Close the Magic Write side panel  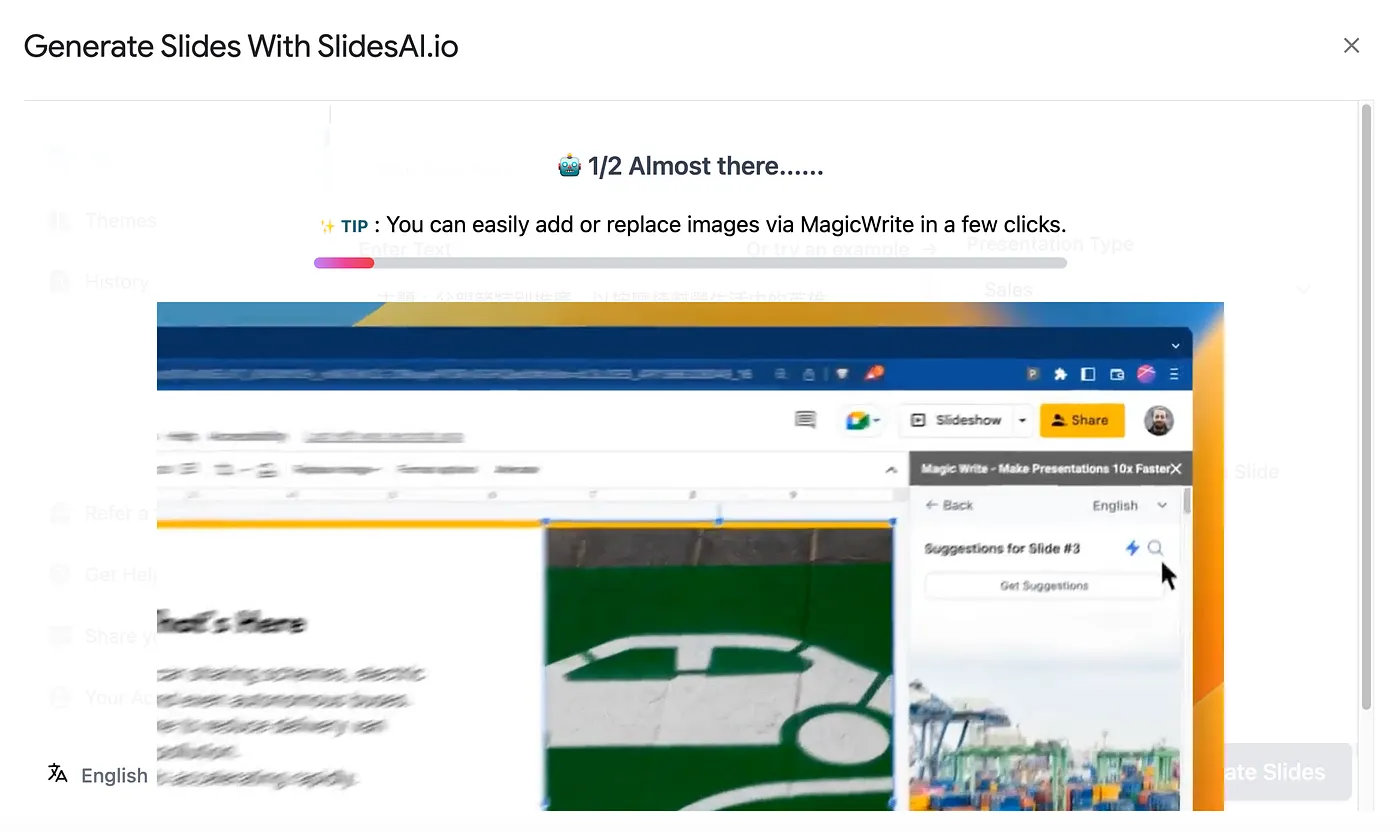click(1176, 468)
